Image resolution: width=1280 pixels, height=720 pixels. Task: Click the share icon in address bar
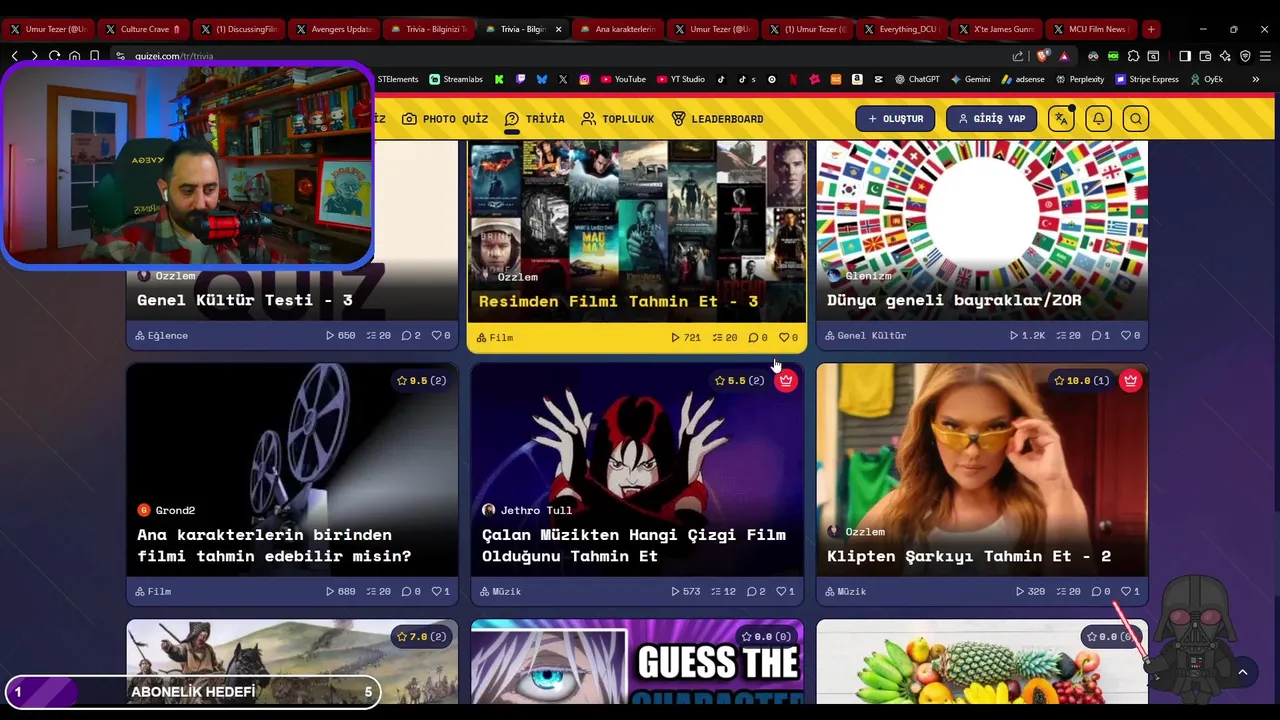[x=1018, y=56]
